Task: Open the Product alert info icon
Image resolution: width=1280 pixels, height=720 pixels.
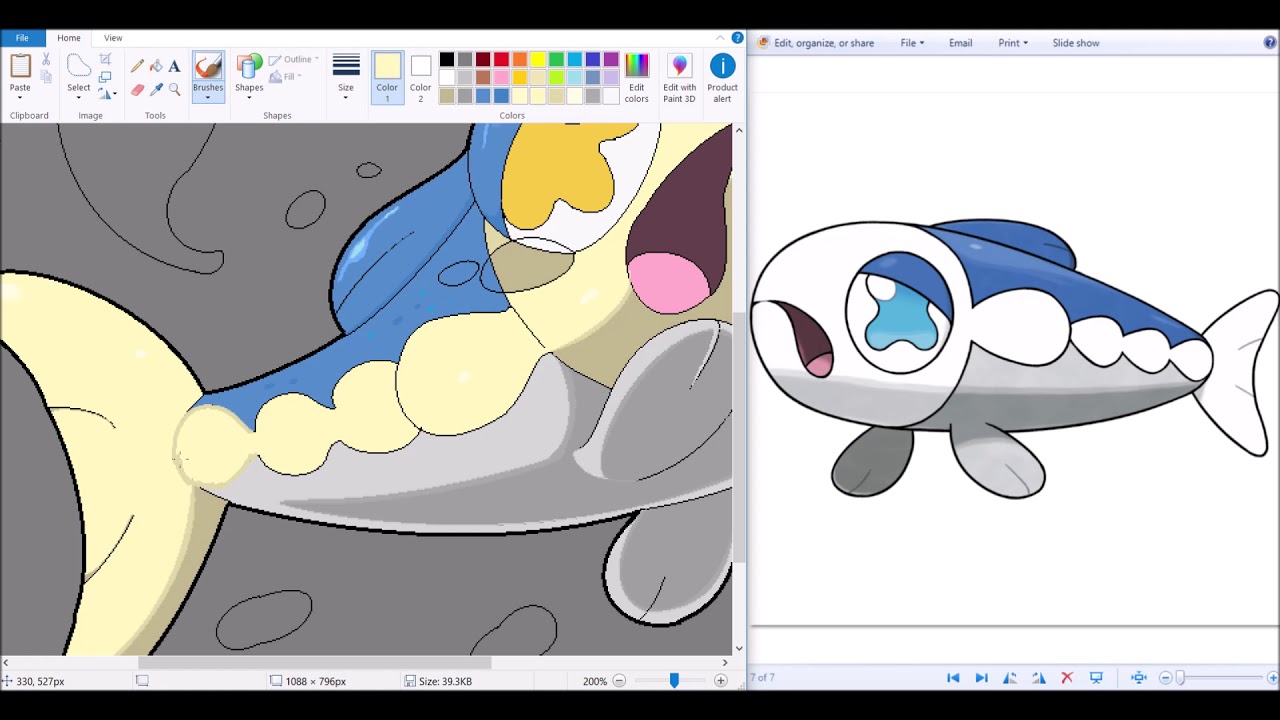Action: point(722,66)
